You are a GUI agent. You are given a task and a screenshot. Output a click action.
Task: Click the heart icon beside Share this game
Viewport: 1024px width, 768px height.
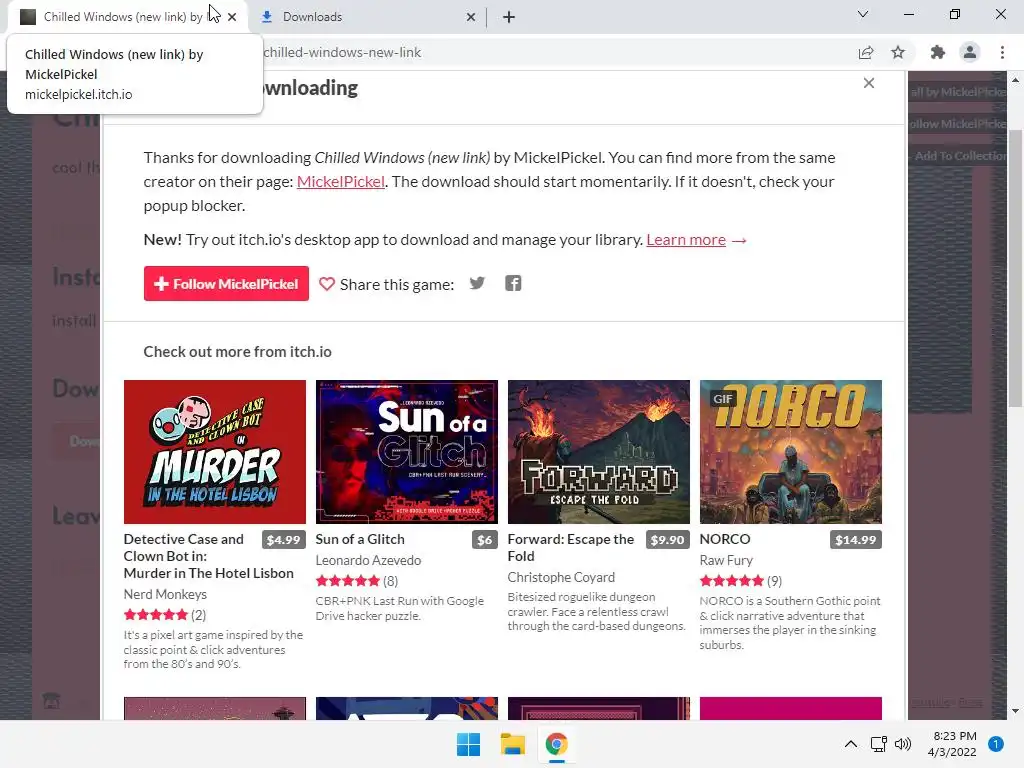click(327, 284)
